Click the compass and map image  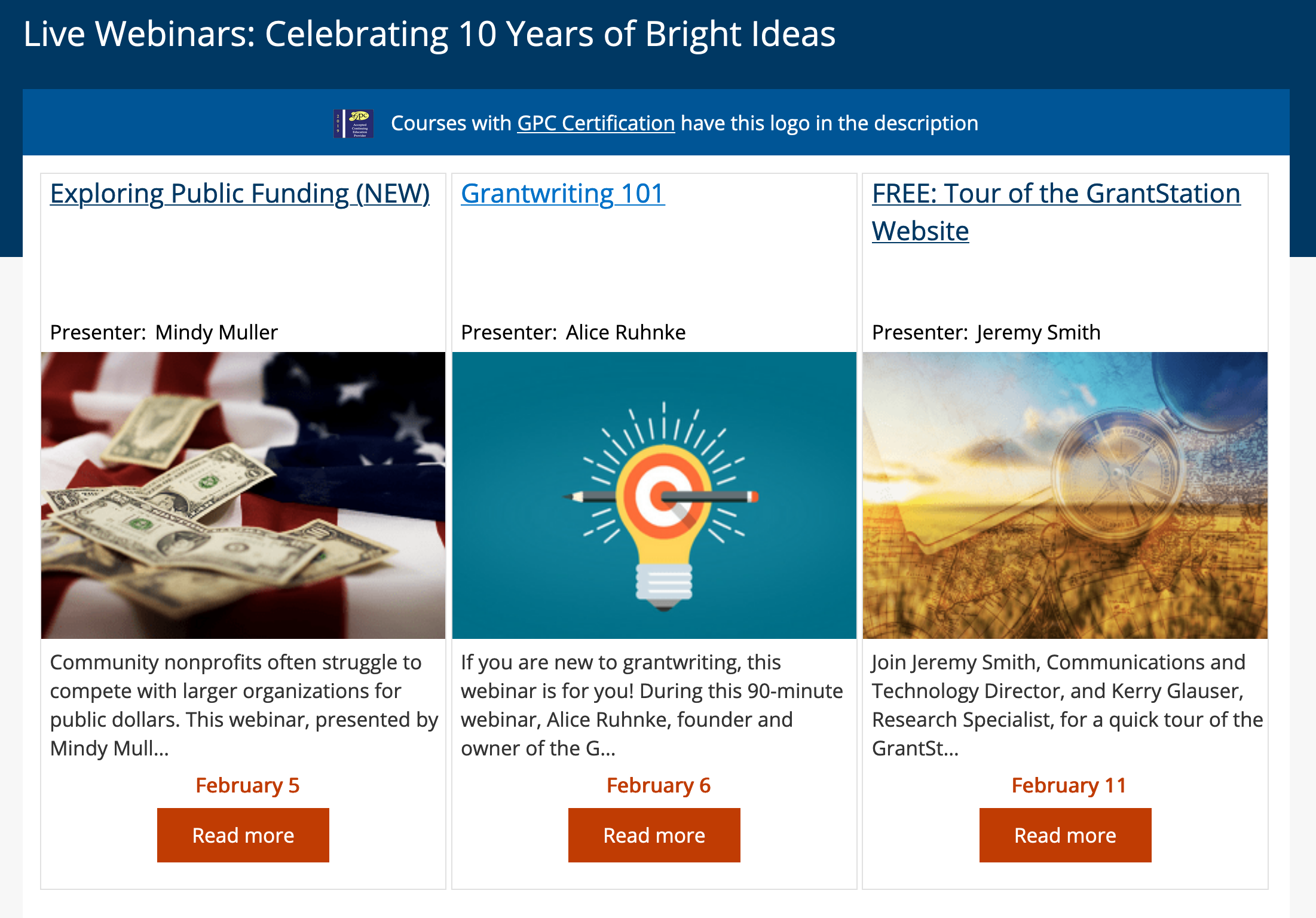tap(1065, 495)
